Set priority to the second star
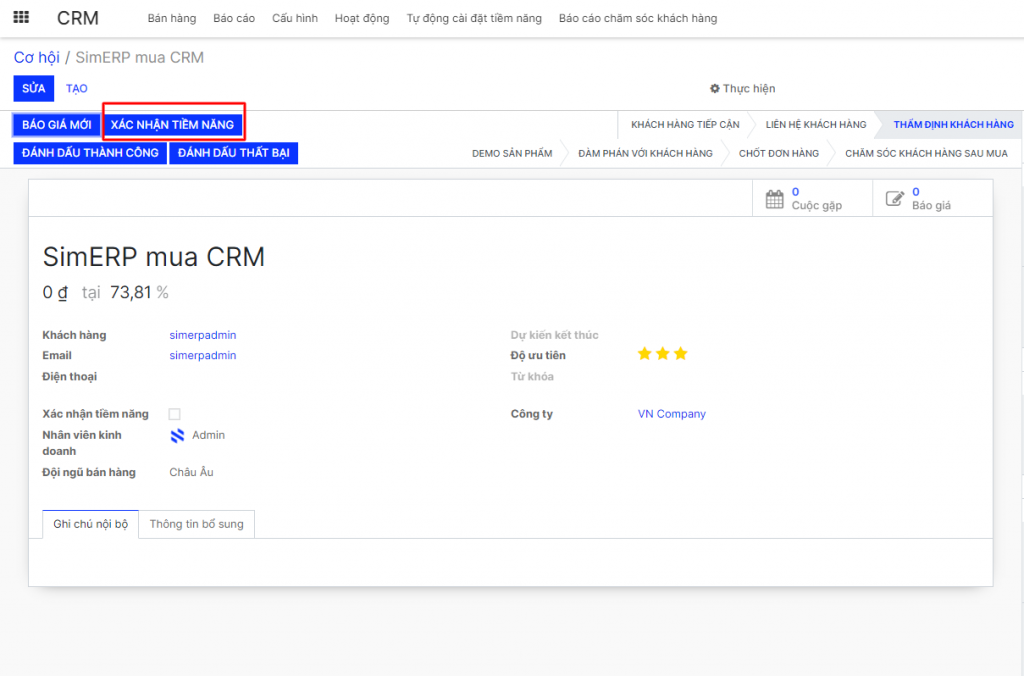1024x676 pixels. click(x=663, y=354)
